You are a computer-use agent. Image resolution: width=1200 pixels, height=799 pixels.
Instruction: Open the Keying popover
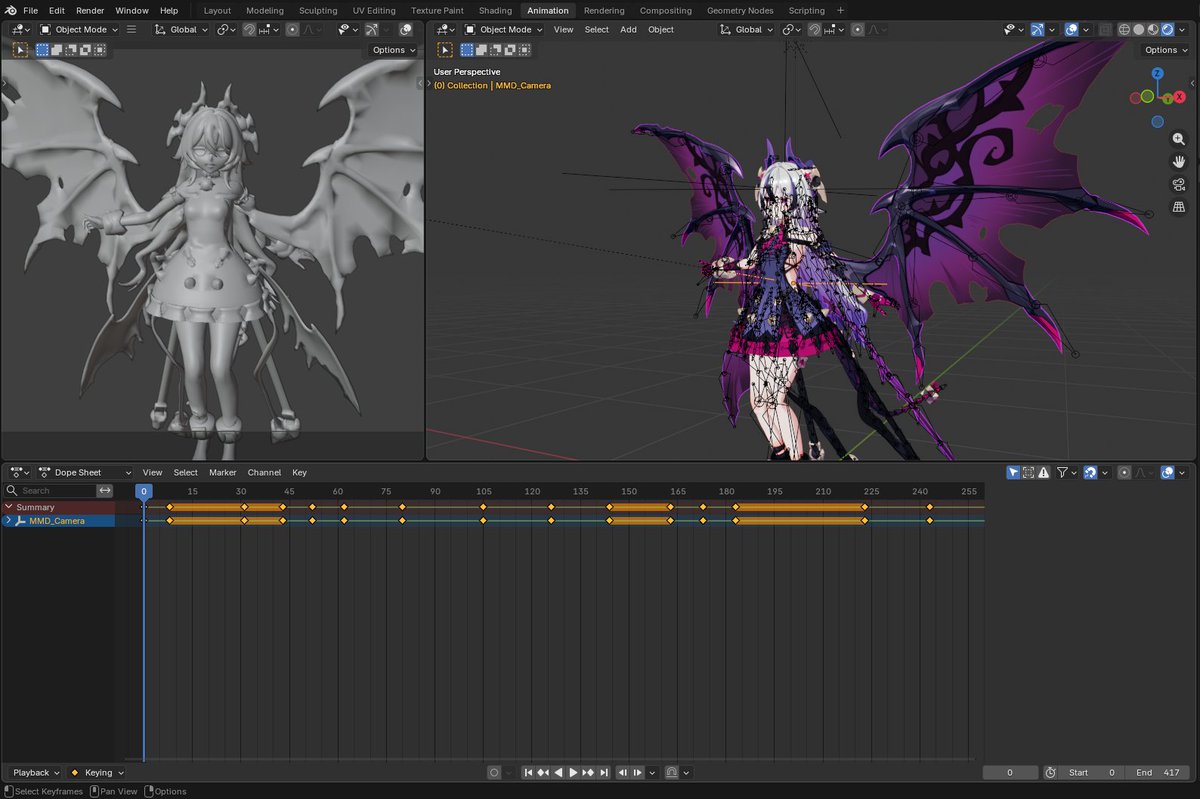pos(97,772)
